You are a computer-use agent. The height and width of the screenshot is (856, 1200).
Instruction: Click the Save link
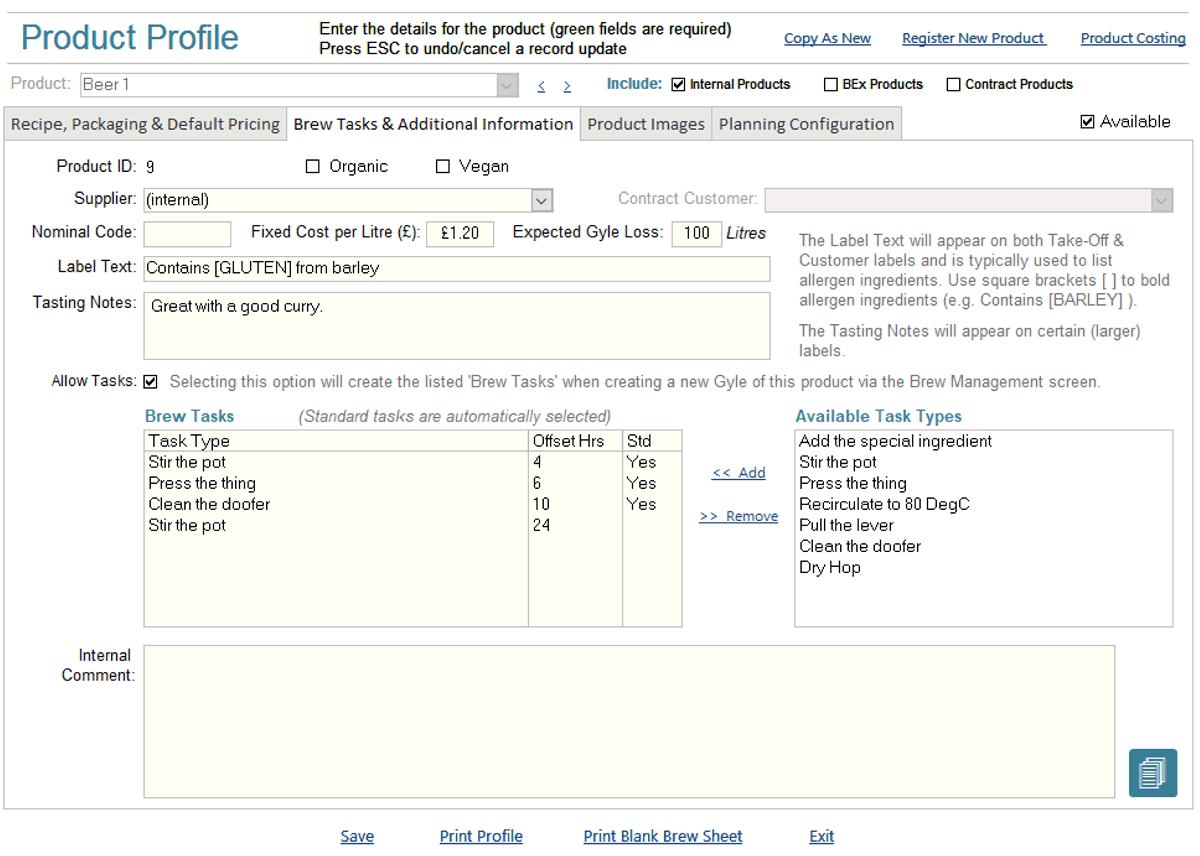click(357, 836)
